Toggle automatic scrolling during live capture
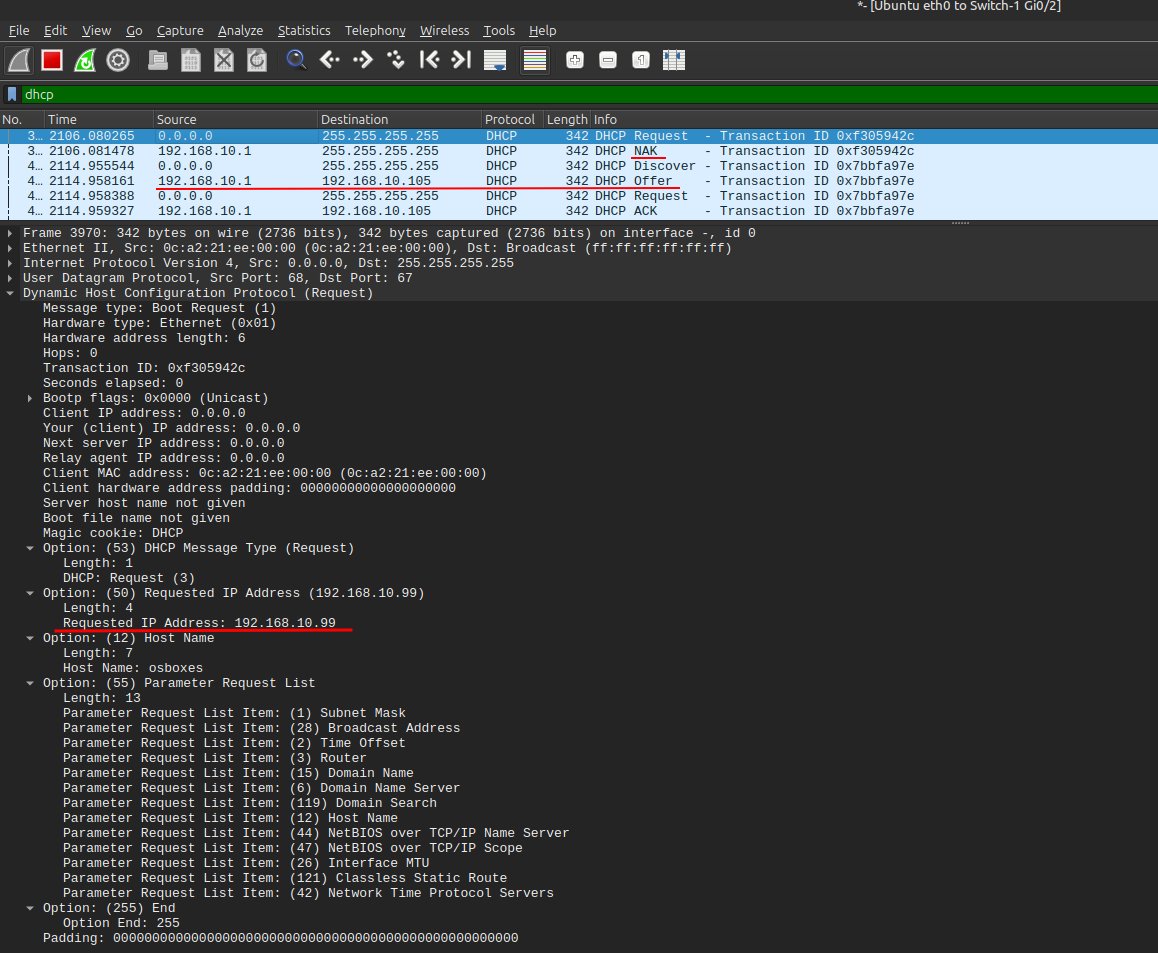The image size is (1158, 953). pos(494,60)
